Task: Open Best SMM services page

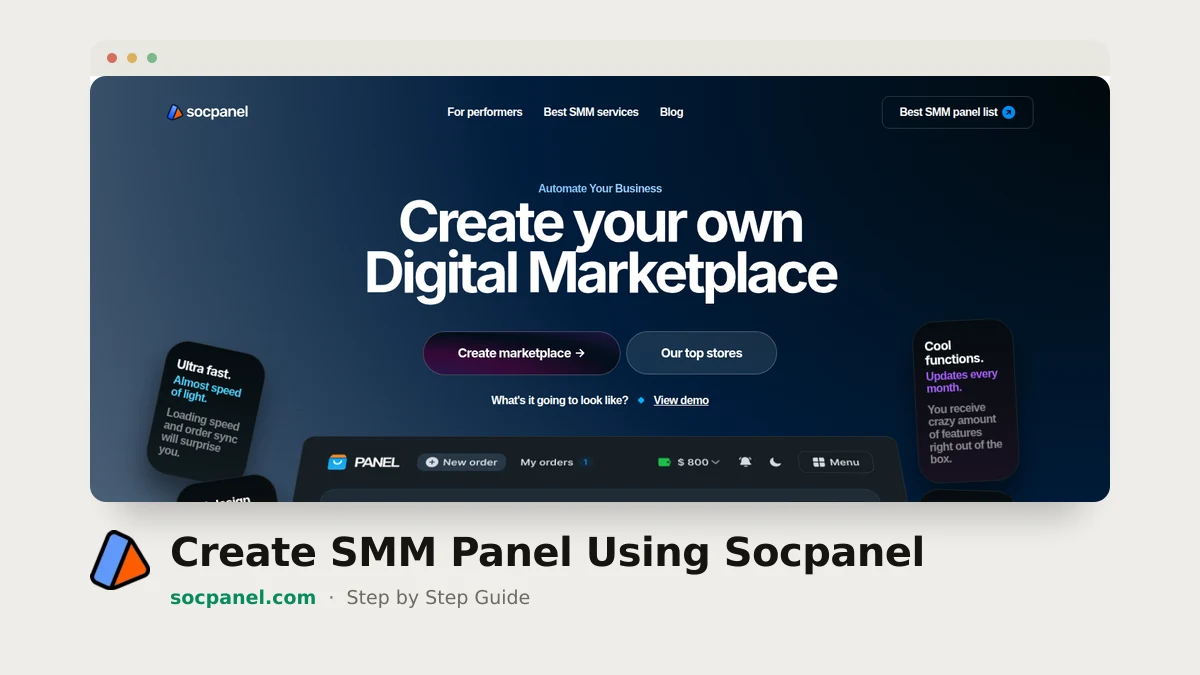Action: [591, 112]
